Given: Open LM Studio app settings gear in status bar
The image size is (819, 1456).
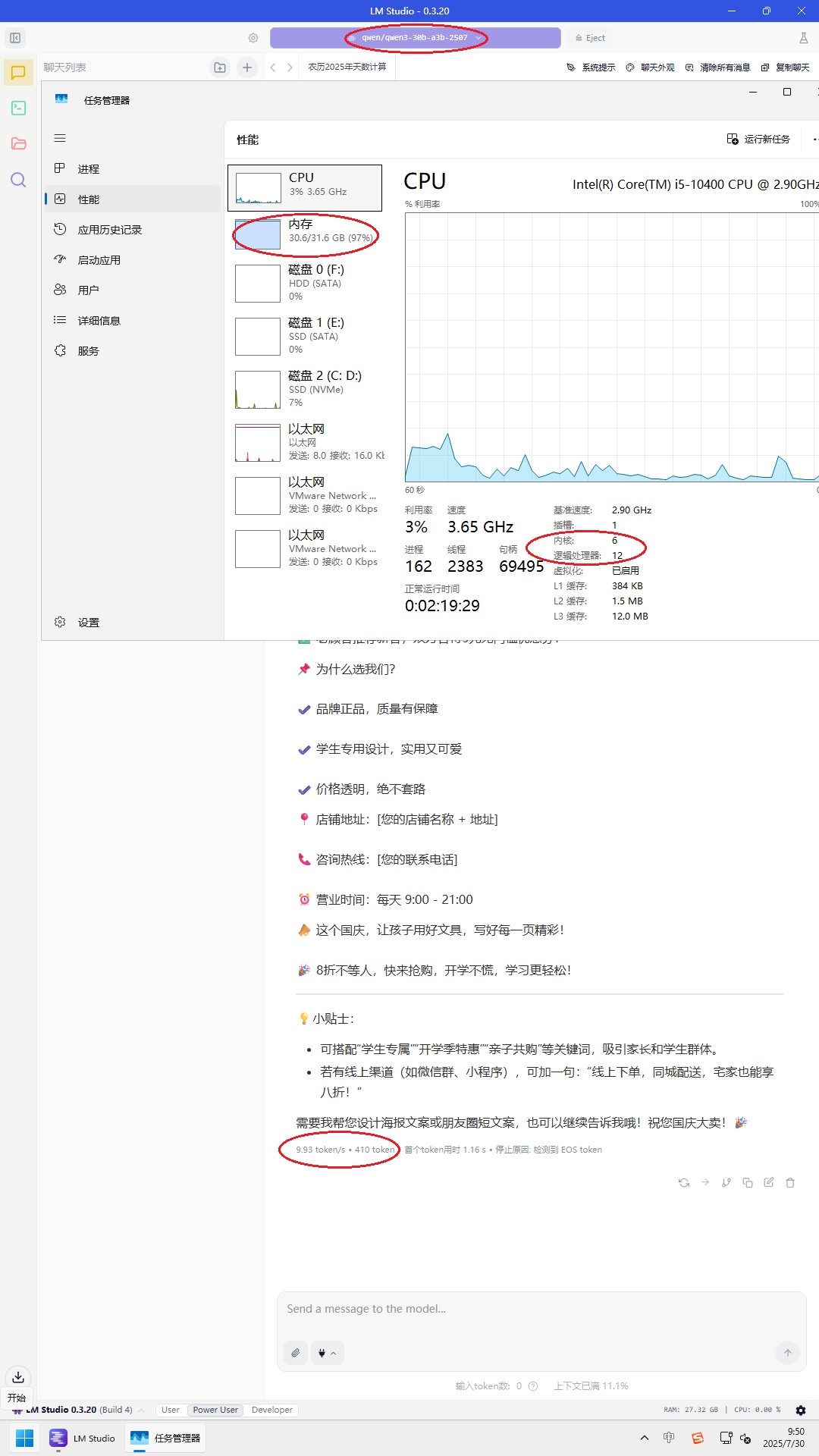Looking at the screenshot, I should click(801, 1410).
